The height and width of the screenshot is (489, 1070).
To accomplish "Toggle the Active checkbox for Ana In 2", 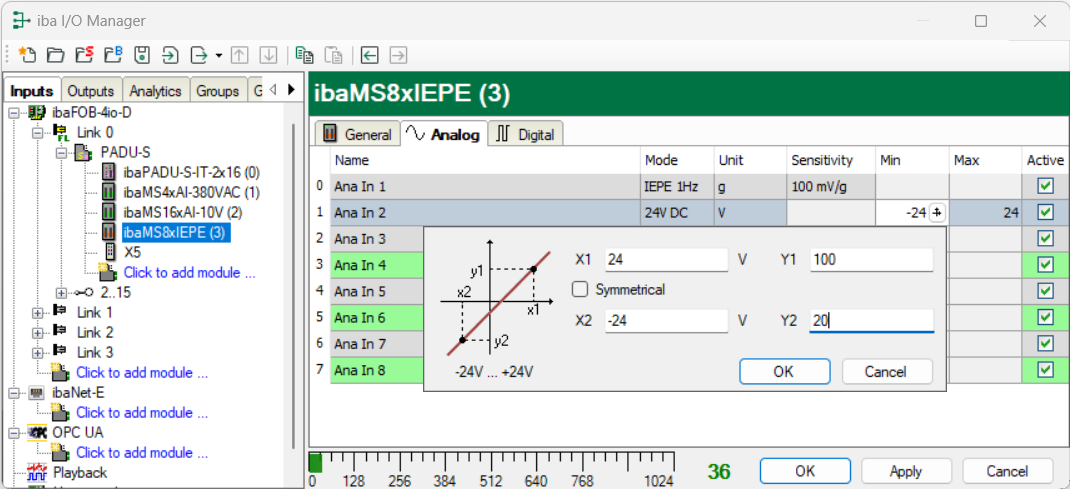I will [1045, 213].
